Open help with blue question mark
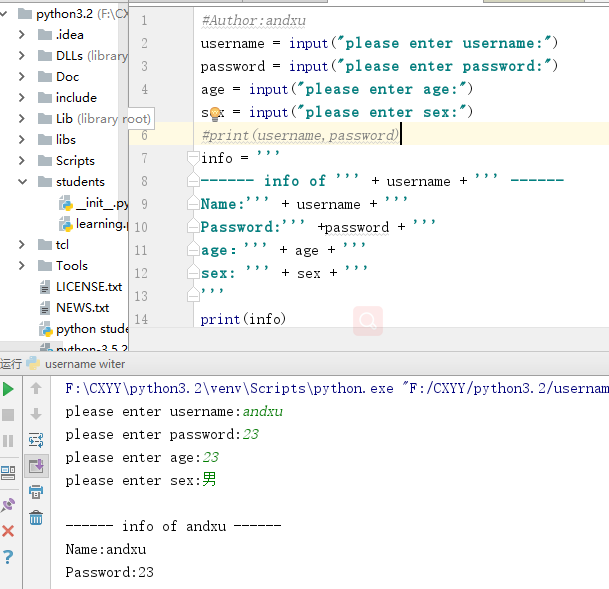The width and height of the screenshot is (609, 589). pyautogui.click(x=8, y=557)
